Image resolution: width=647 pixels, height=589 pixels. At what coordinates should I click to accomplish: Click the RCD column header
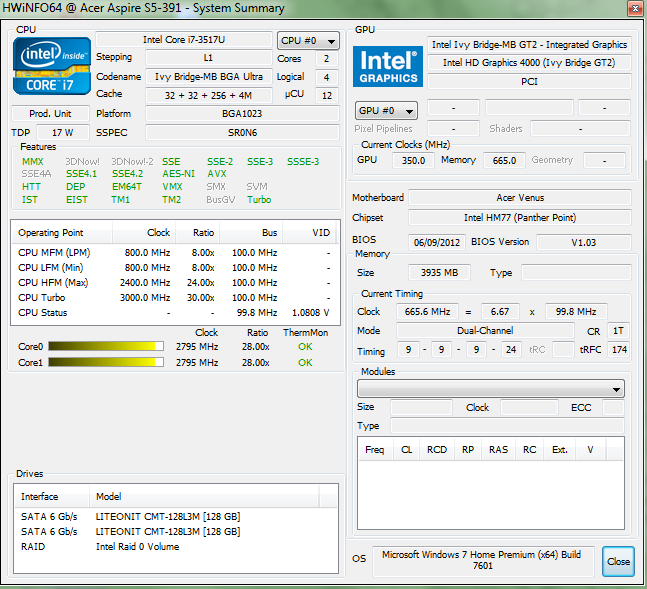pos(437,449)
